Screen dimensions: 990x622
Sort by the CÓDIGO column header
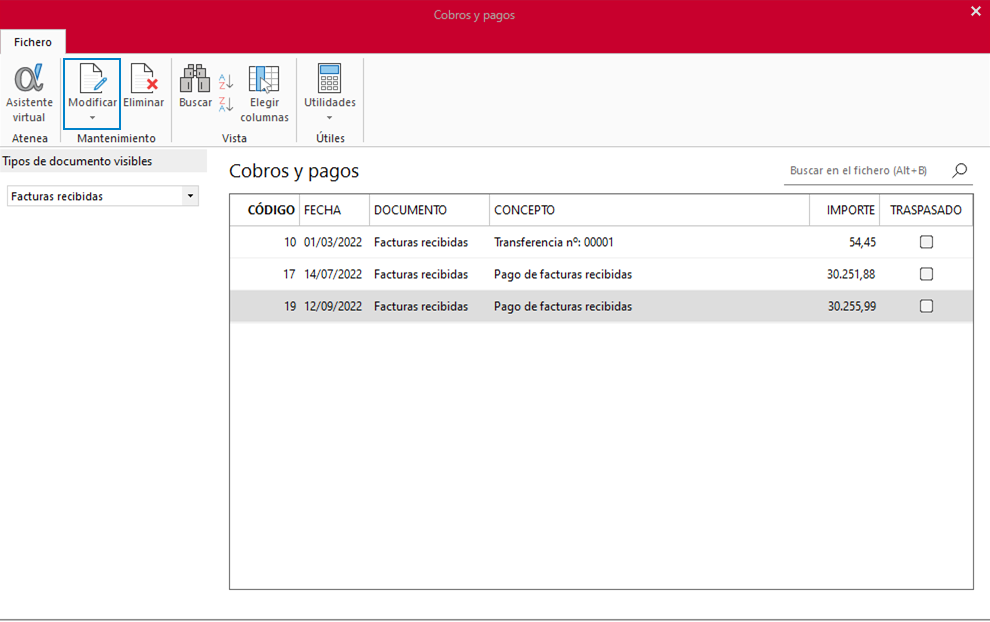[271, 210]
